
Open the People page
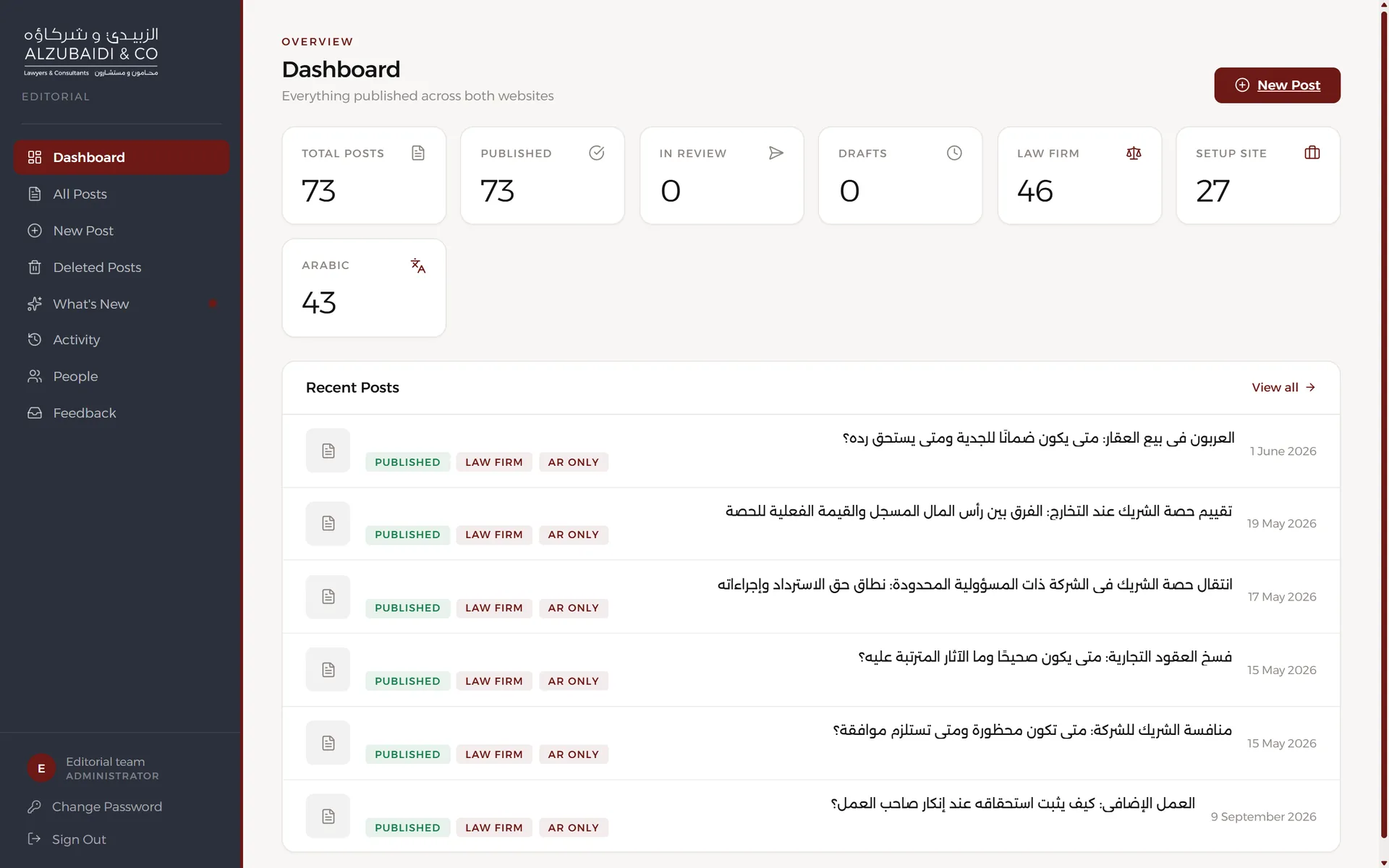[121, 376]
